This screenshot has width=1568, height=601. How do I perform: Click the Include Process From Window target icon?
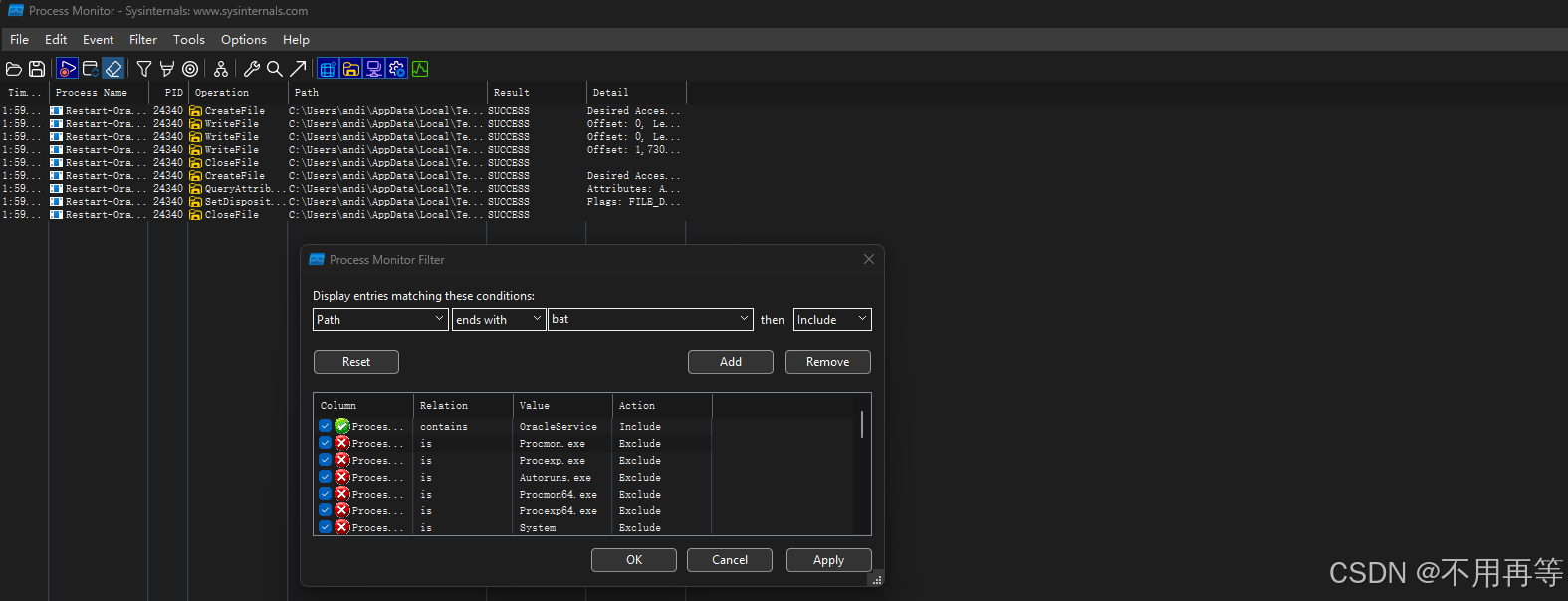[190, 69]
